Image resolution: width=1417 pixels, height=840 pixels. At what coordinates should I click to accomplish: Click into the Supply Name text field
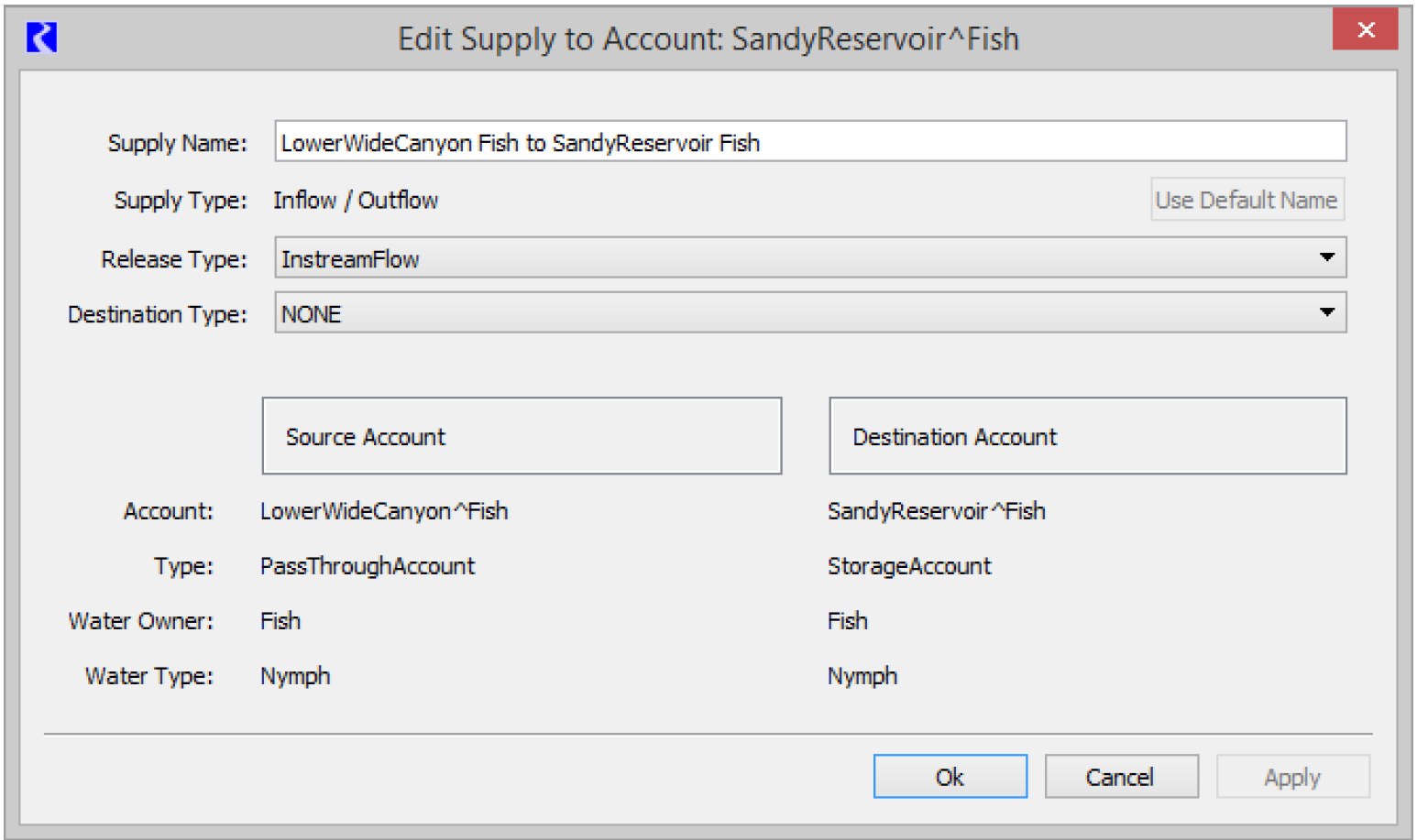(x=809, y=143)
